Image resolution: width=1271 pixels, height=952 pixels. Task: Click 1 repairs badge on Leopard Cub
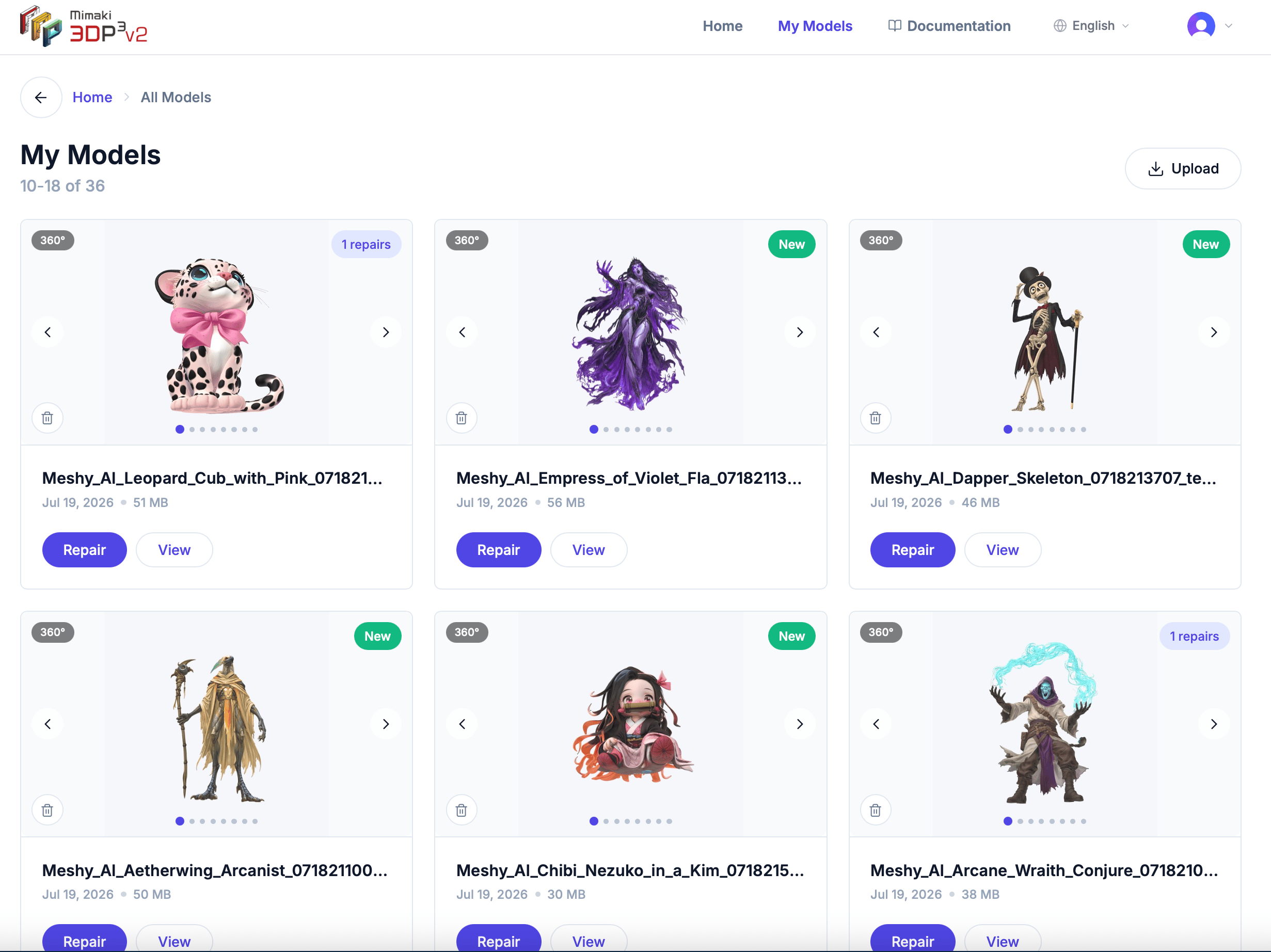pos(366,244)
